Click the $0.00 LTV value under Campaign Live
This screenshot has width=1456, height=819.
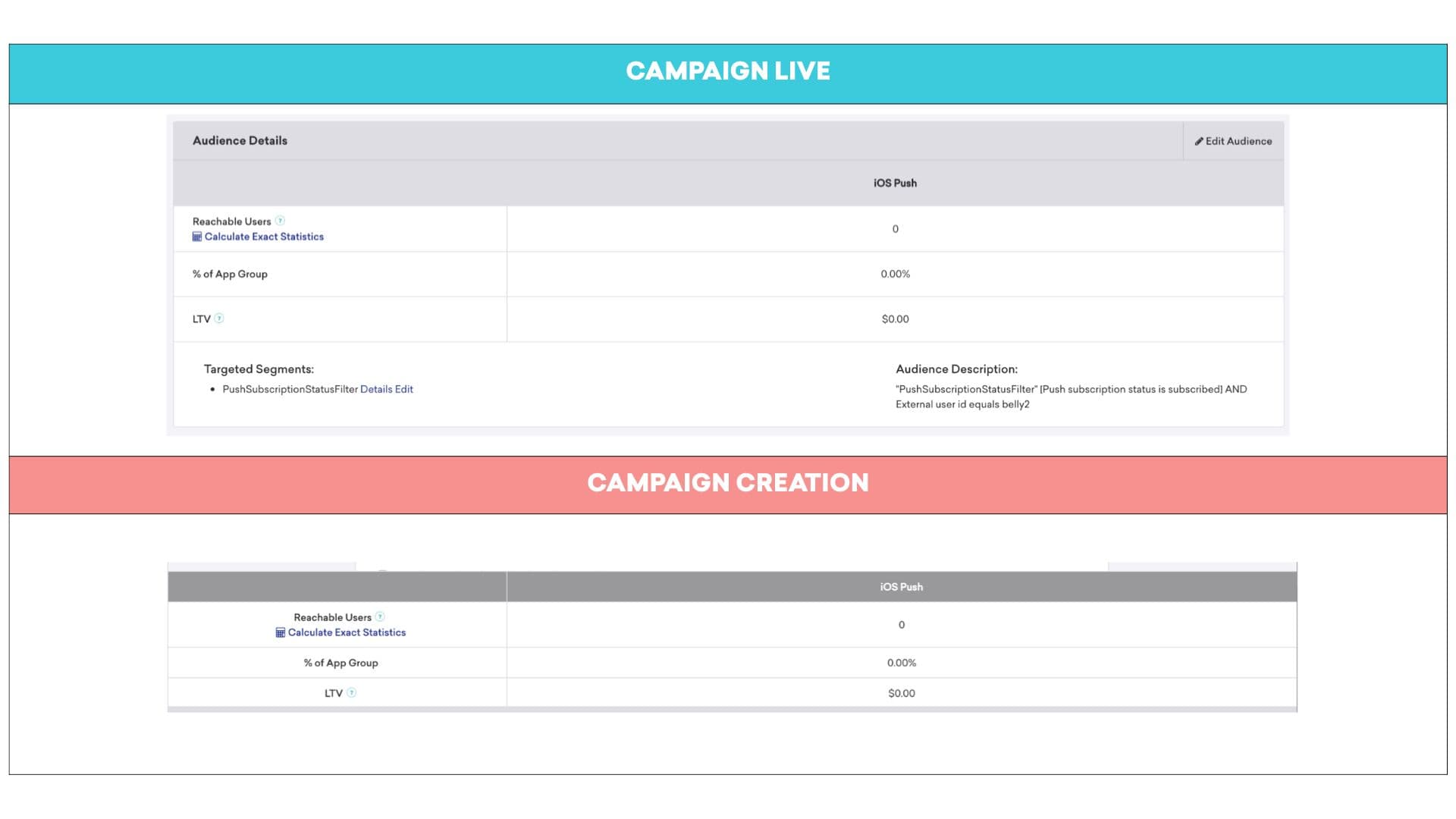point(895,319)
